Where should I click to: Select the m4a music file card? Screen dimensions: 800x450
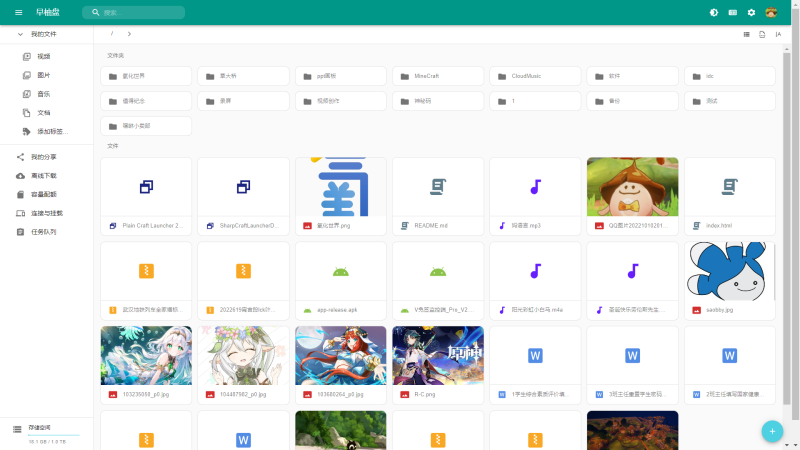(535, 281)
